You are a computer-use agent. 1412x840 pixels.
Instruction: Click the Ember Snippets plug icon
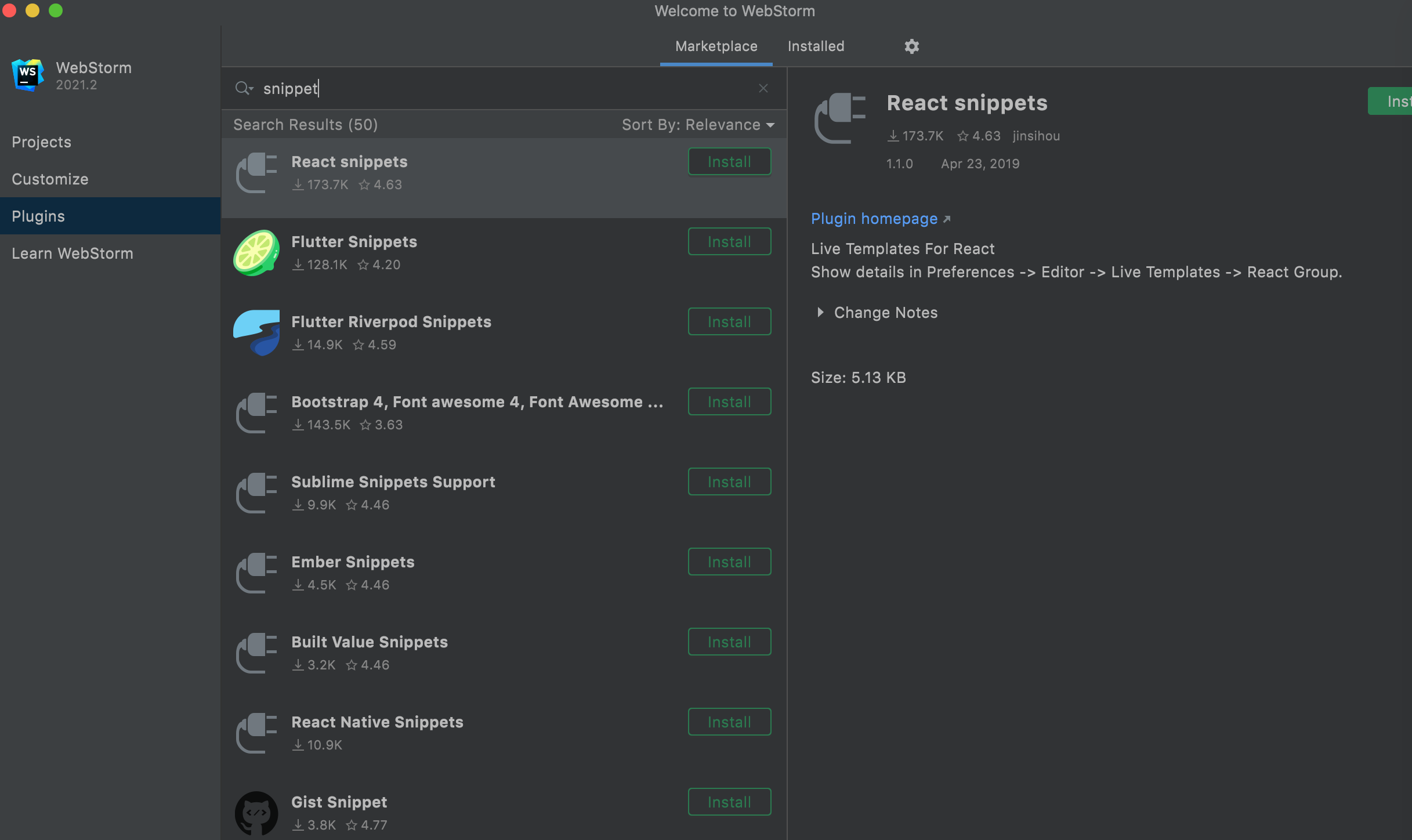coord(256,573)
